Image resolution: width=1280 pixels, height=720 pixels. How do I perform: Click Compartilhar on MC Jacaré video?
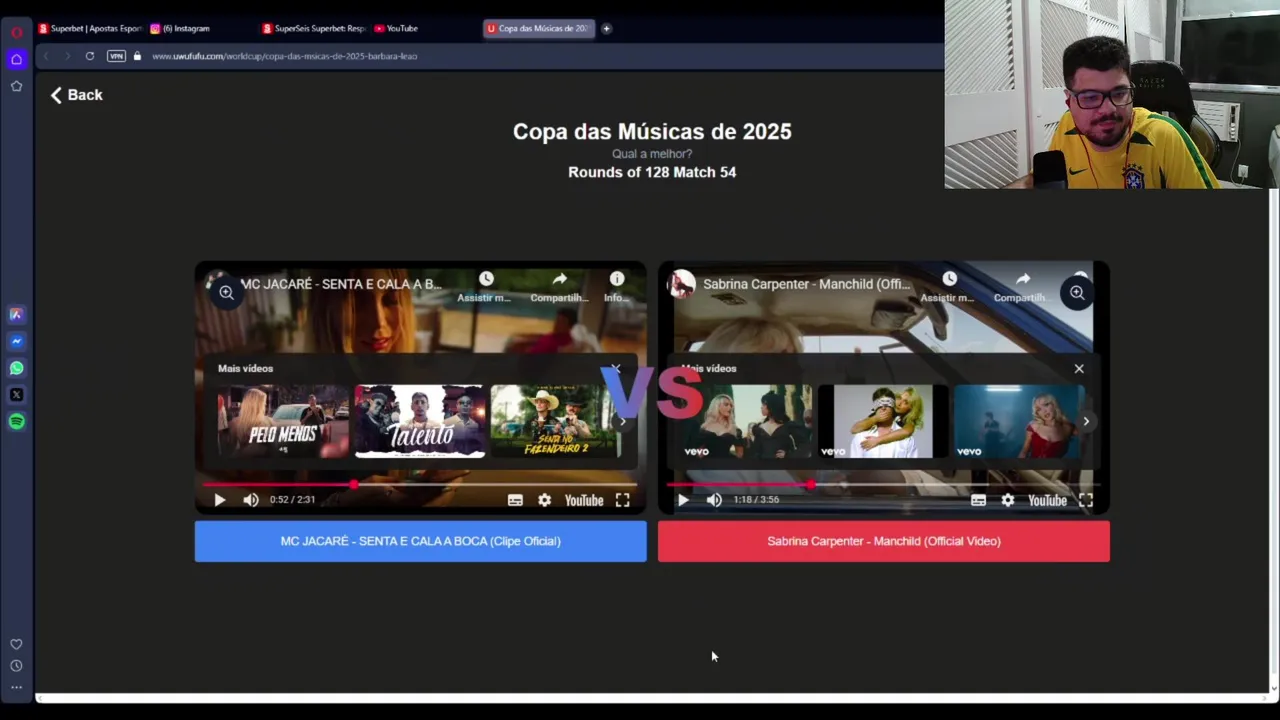coord(559,286)
